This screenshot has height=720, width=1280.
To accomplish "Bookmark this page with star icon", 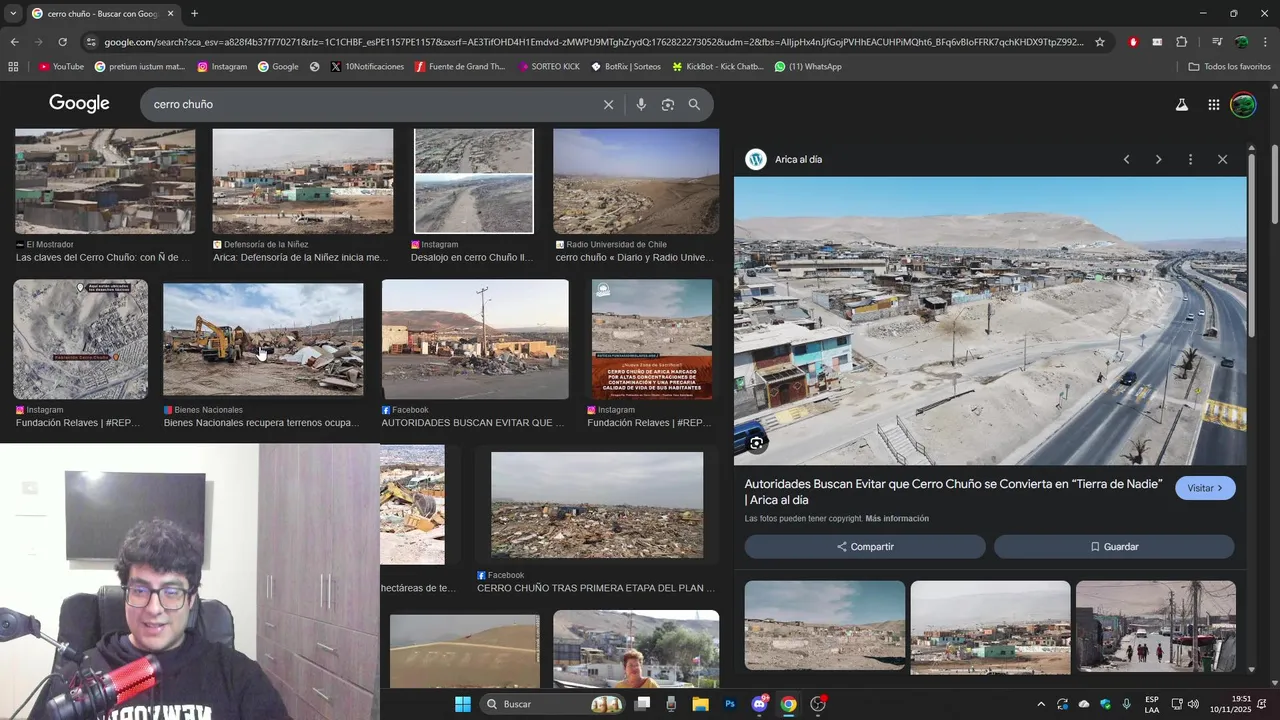I will click(x=1100, y=42).
